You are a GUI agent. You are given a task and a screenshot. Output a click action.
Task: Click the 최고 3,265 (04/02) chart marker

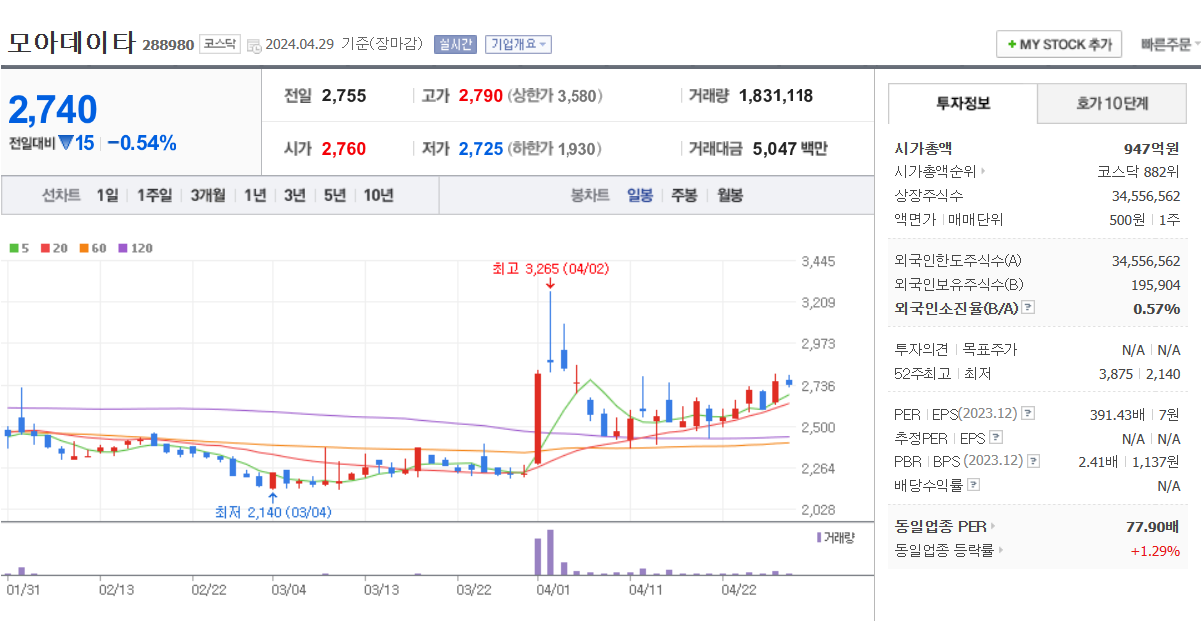550,269
